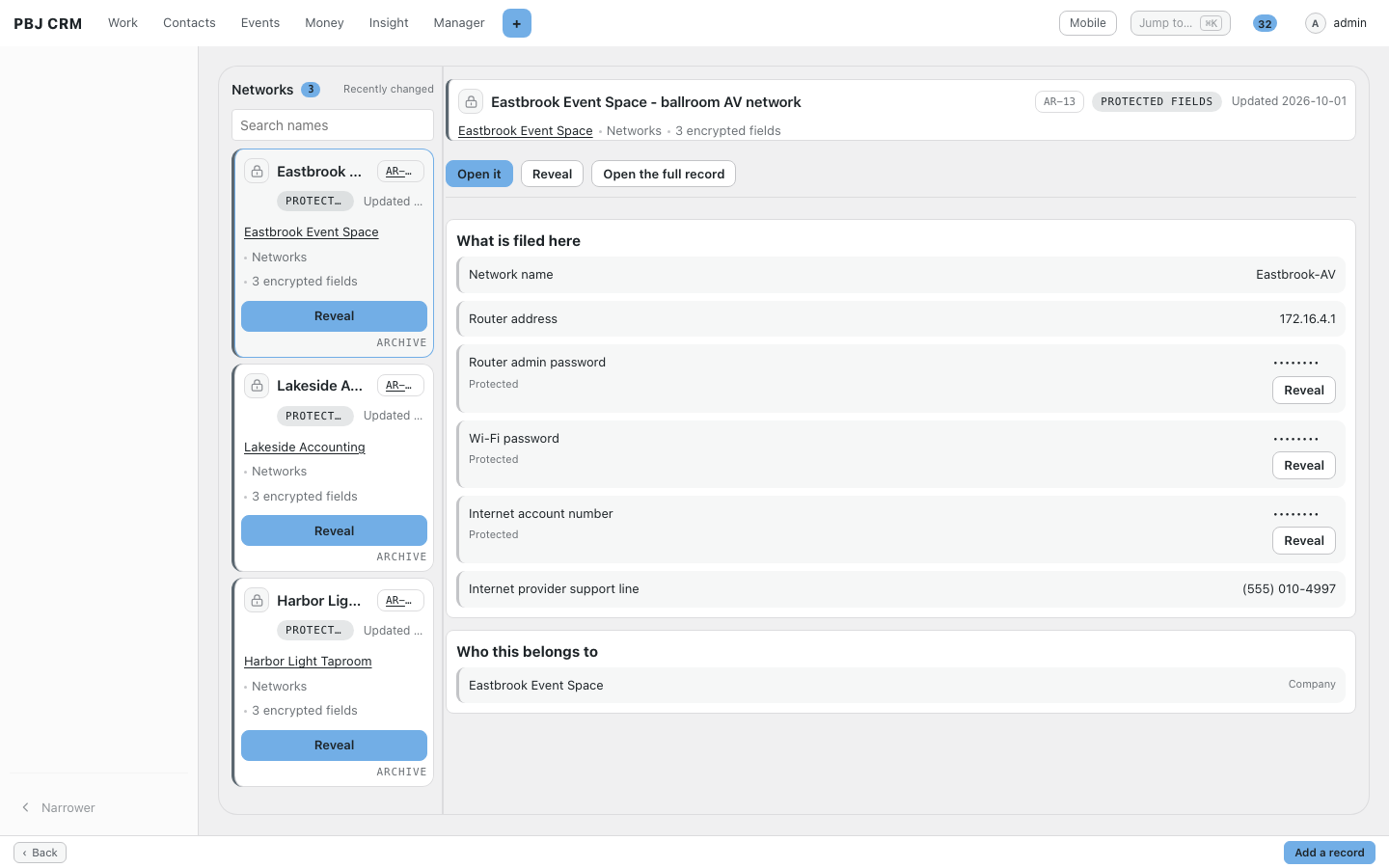1389x868 pixels.
Task: Click the lock icon on Lakeside card
Action: pos(257,386)
